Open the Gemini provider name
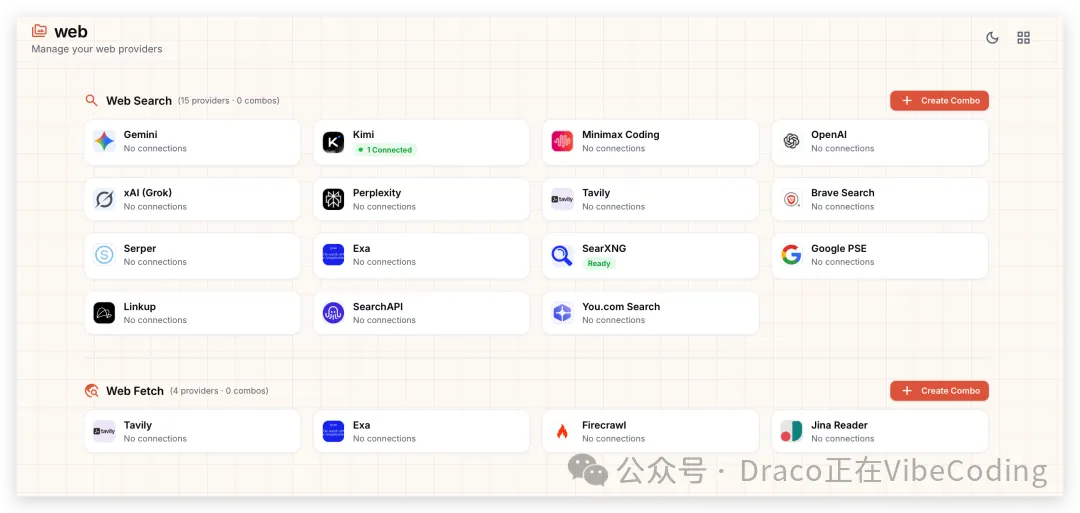This screenshot has height=513, width=1080. point(141,135)
